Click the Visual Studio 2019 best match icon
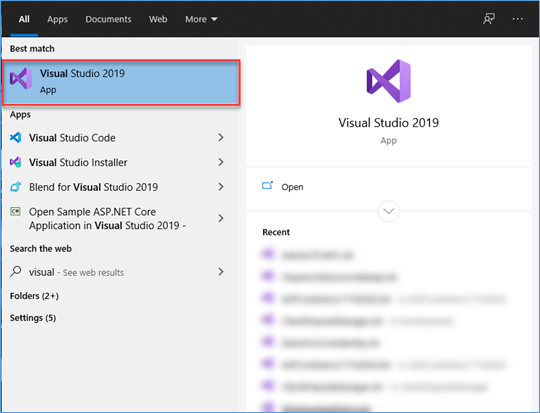Screen dimensions: 540x413 [x=21, y=79]
